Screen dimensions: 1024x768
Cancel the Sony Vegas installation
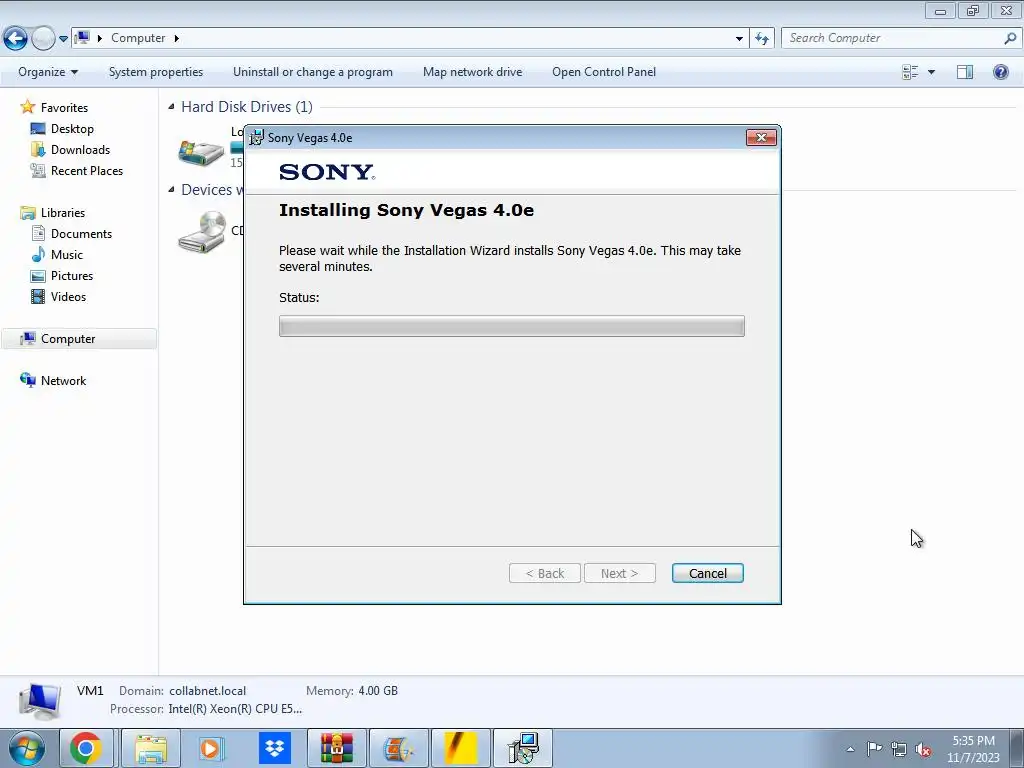point(707,573)
